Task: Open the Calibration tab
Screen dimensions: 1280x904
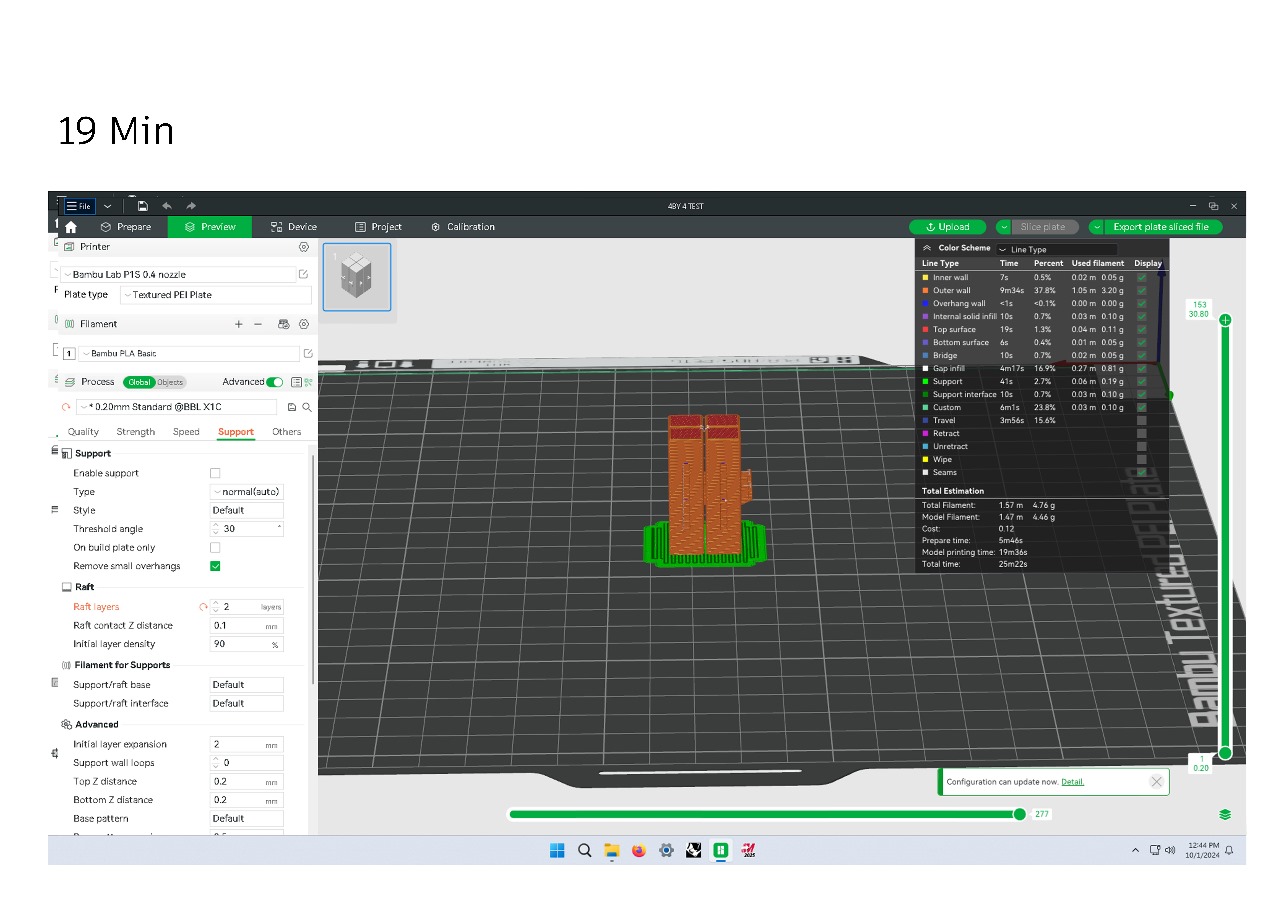Action: click(x=463, y=227)
